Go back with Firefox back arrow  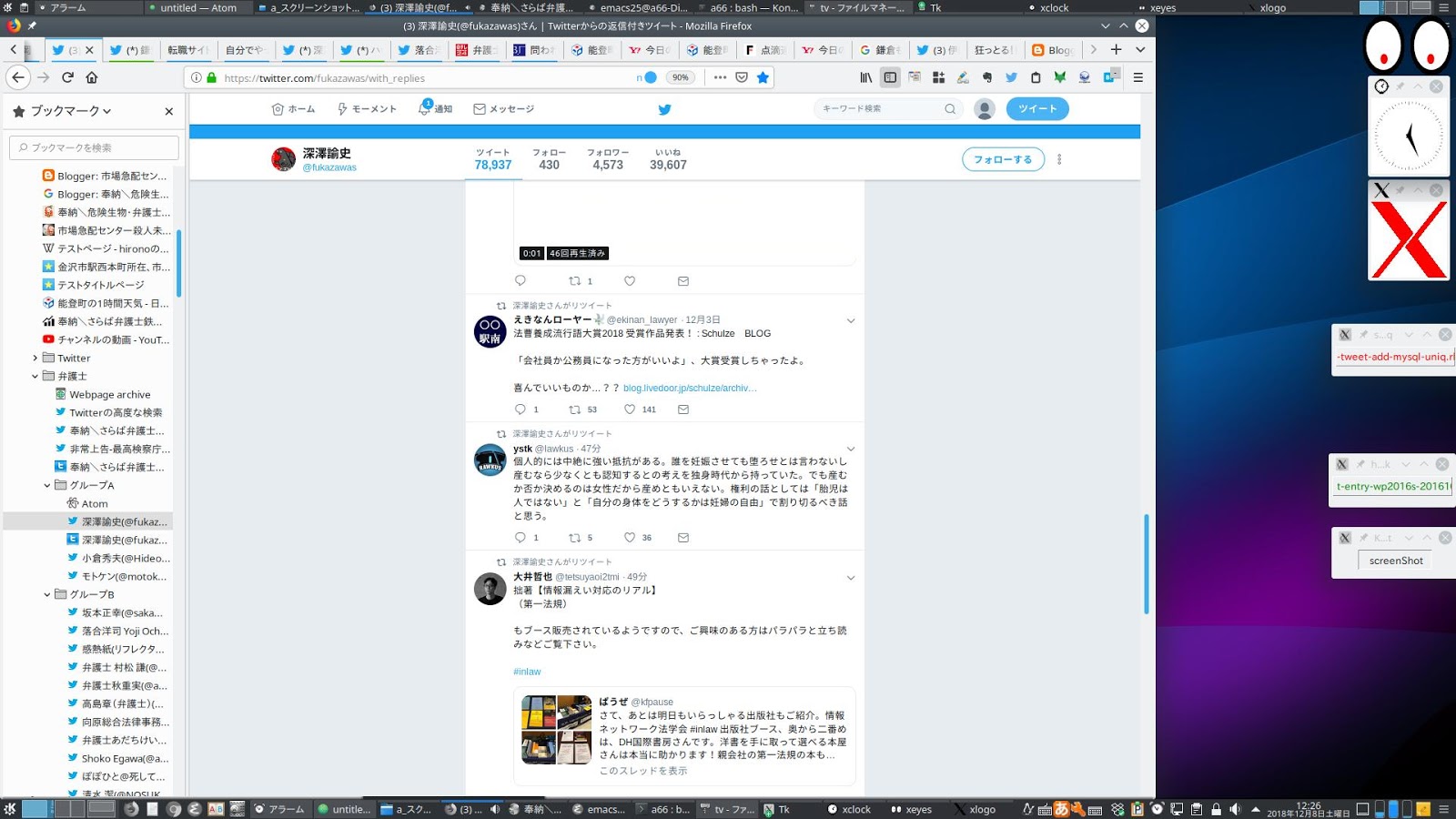point(18,77)
